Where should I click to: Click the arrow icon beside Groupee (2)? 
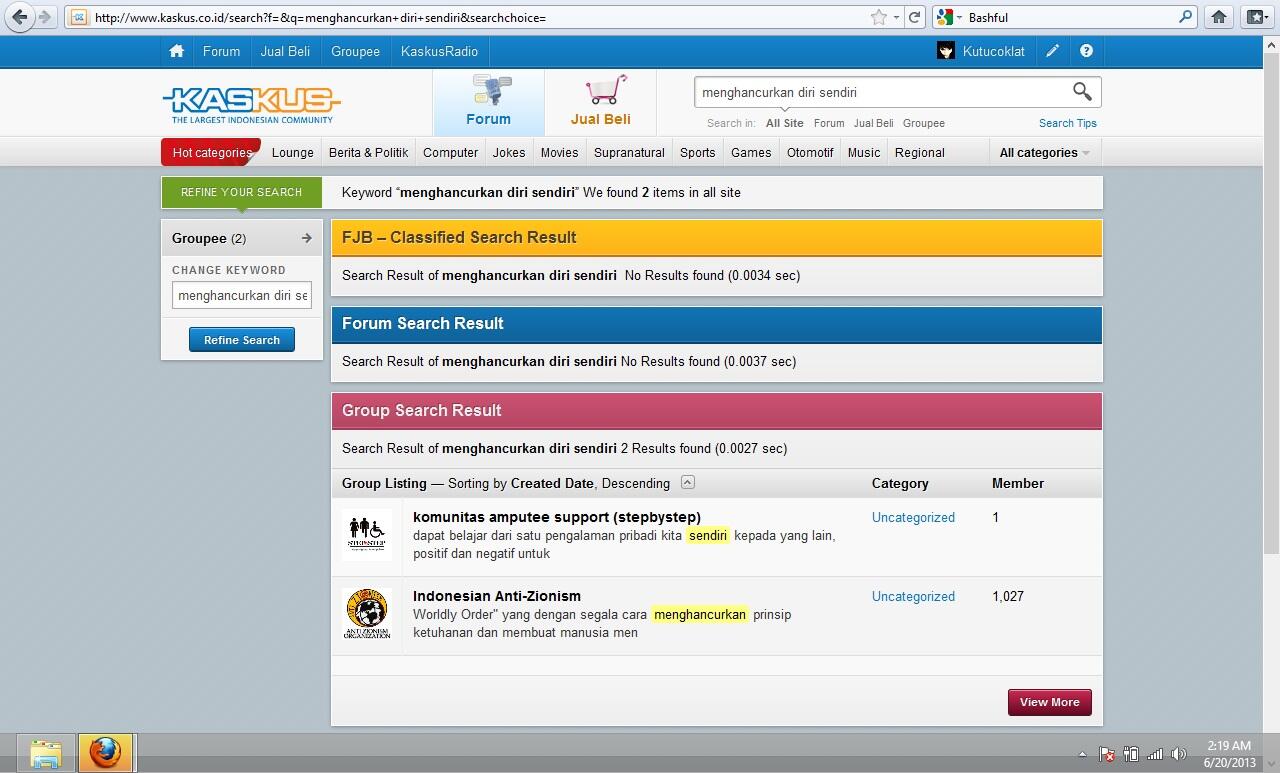306,238
